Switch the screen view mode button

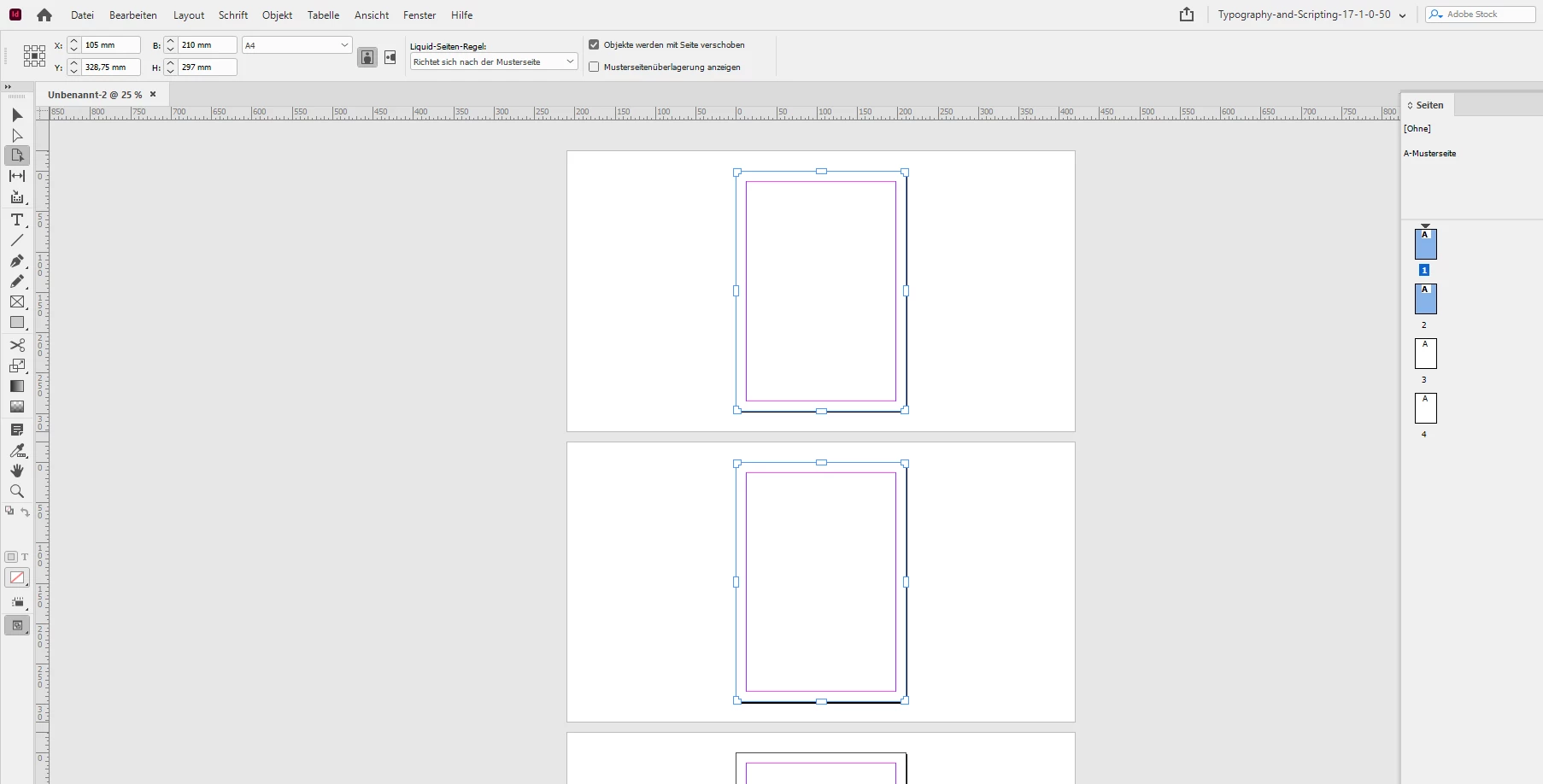17,625
